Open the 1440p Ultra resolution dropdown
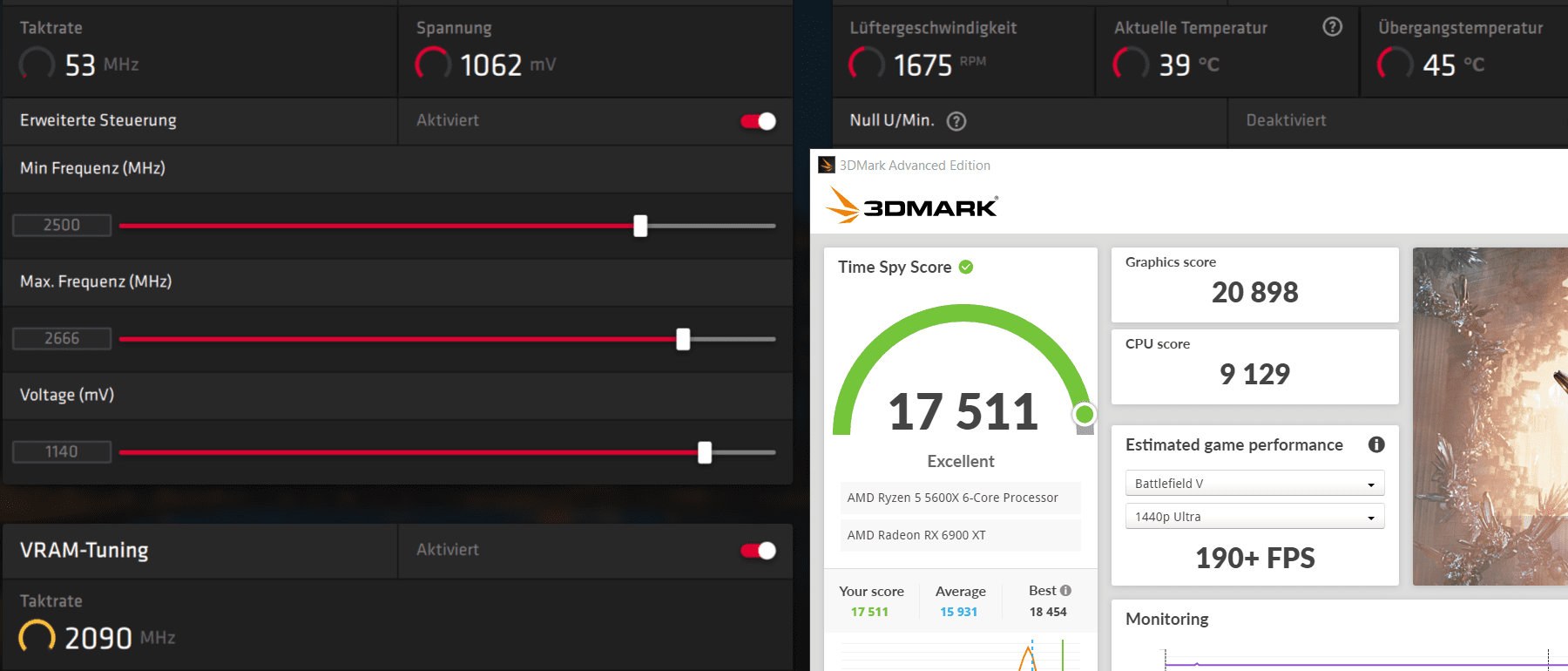1568x671 pixels. [x=1254, y=516]
